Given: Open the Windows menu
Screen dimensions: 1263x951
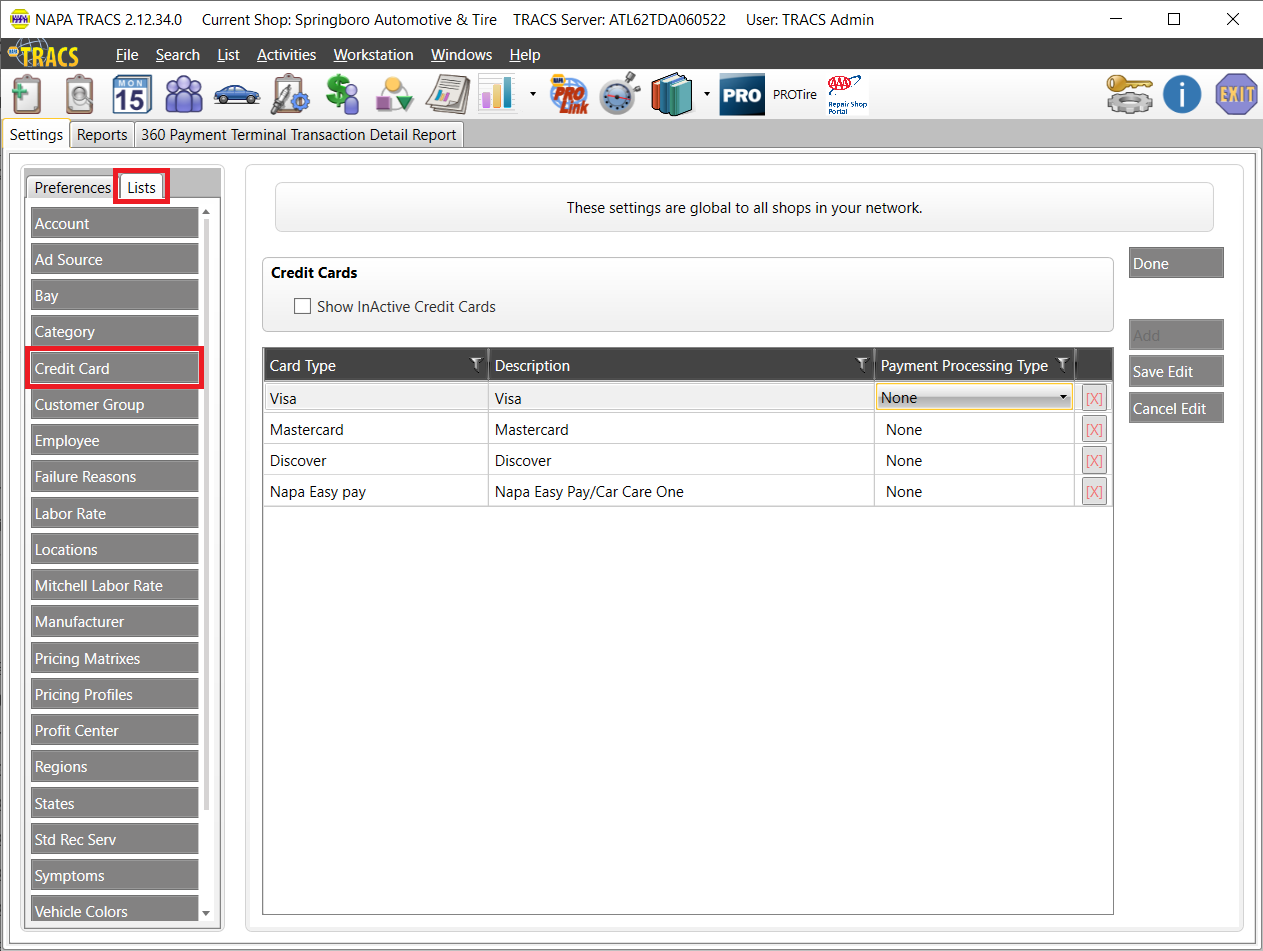Looking at the screenshot, I should click(x=461, y=55).
